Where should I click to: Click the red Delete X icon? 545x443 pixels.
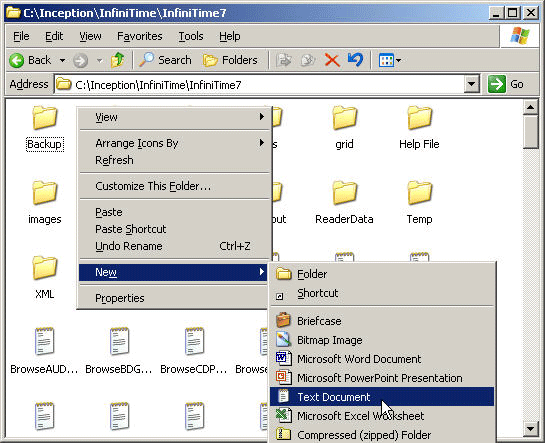click(332, 60)
